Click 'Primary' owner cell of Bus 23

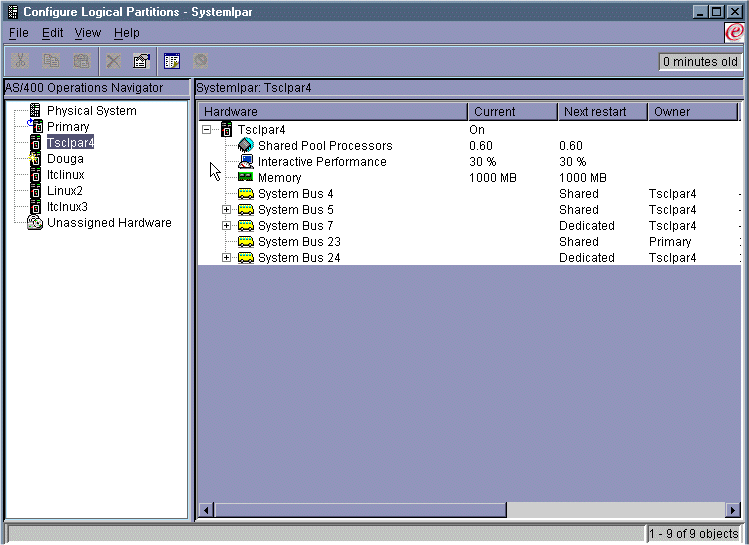tap(670, 242)
